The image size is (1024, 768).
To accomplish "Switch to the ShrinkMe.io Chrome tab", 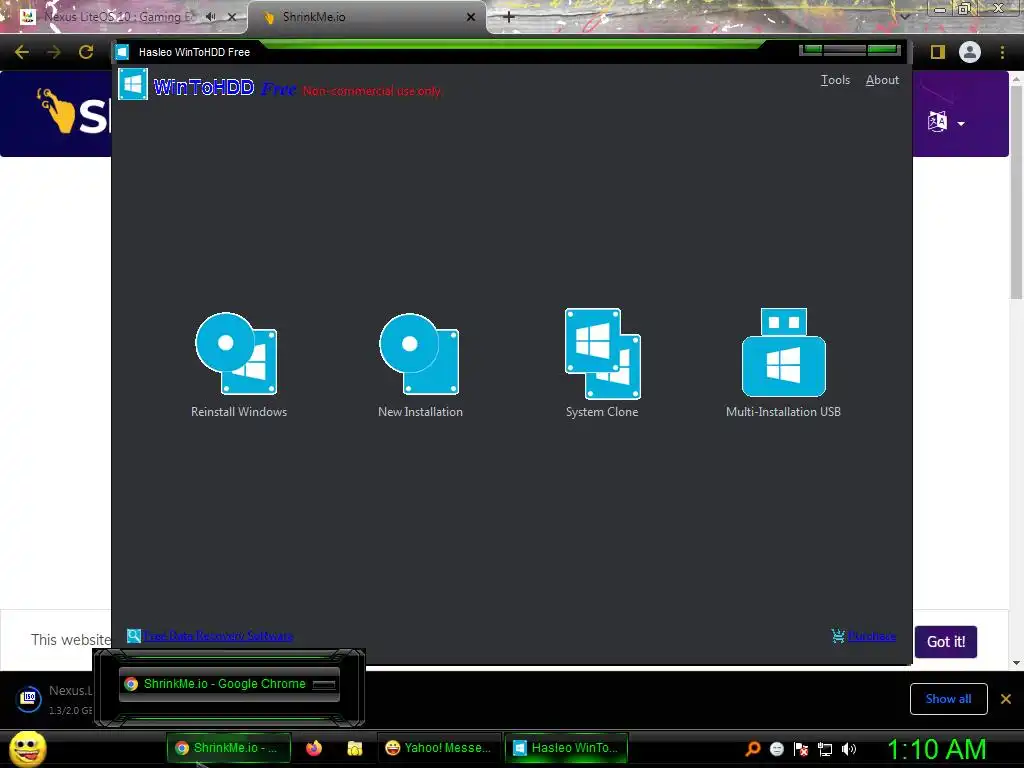I will 367,17.
